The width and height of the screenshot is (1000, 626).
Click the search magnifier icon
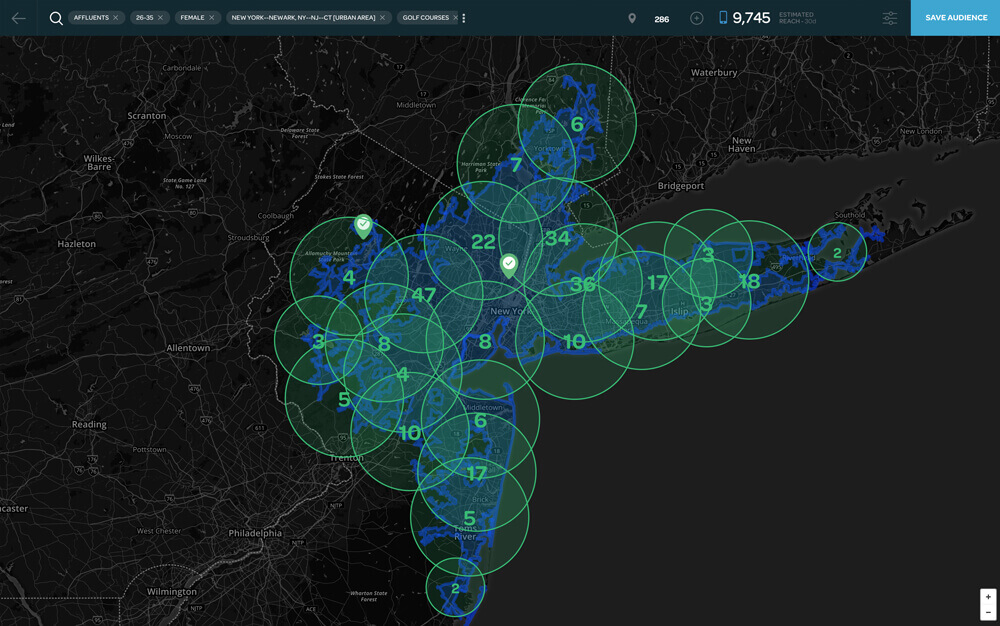[56, 18]
